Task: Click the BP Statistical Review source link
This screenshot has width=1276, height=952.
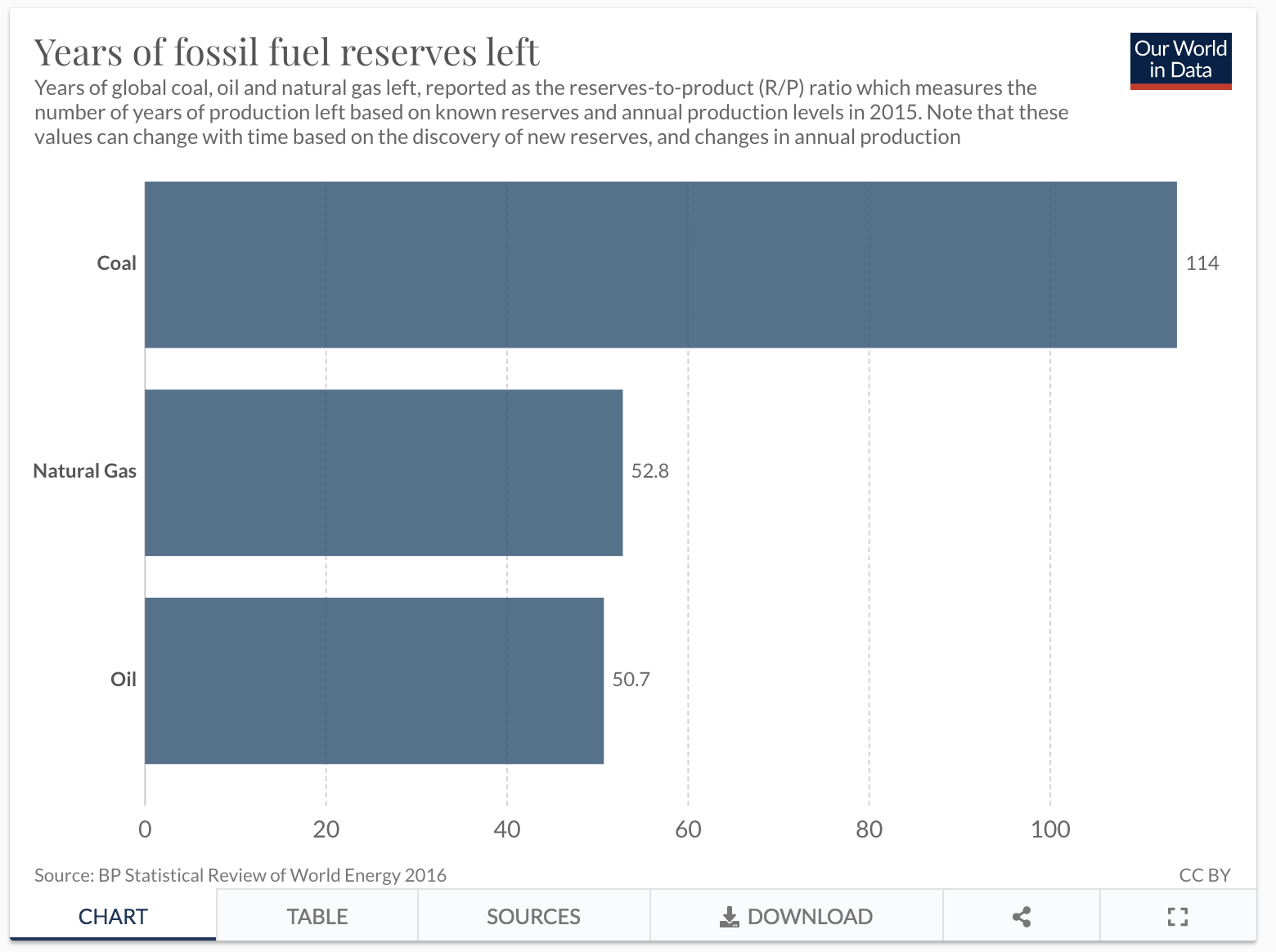Action: click(240, 874)
